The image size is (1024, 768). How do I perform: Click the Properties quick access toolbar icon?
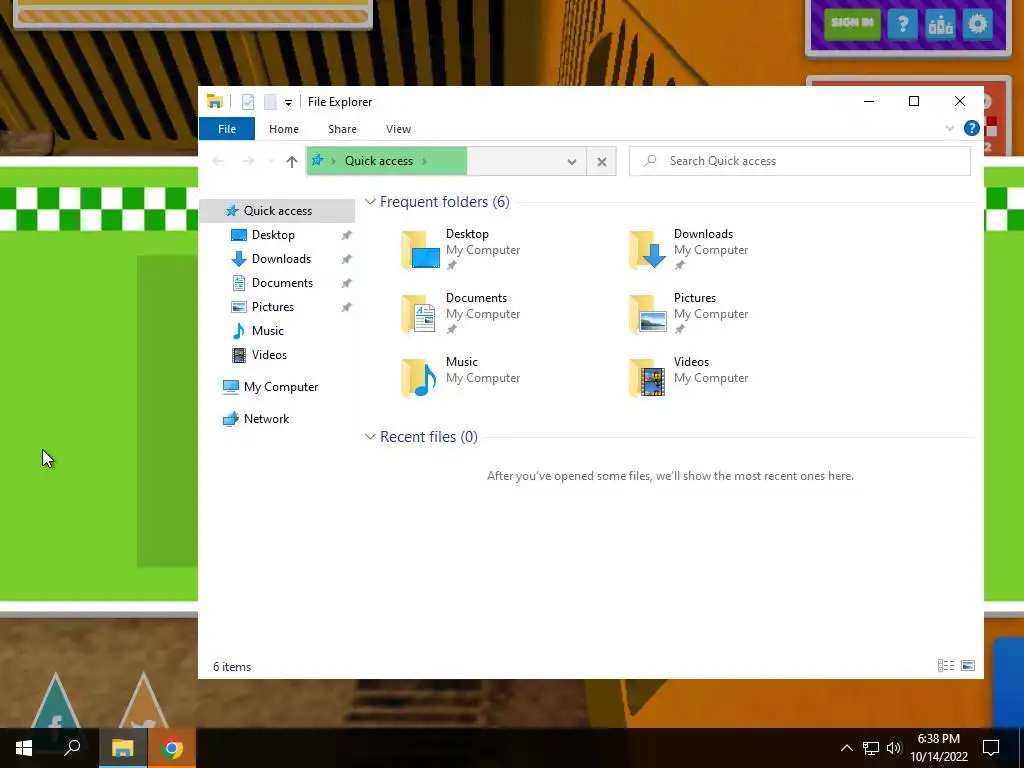click(x=248, y=102)
